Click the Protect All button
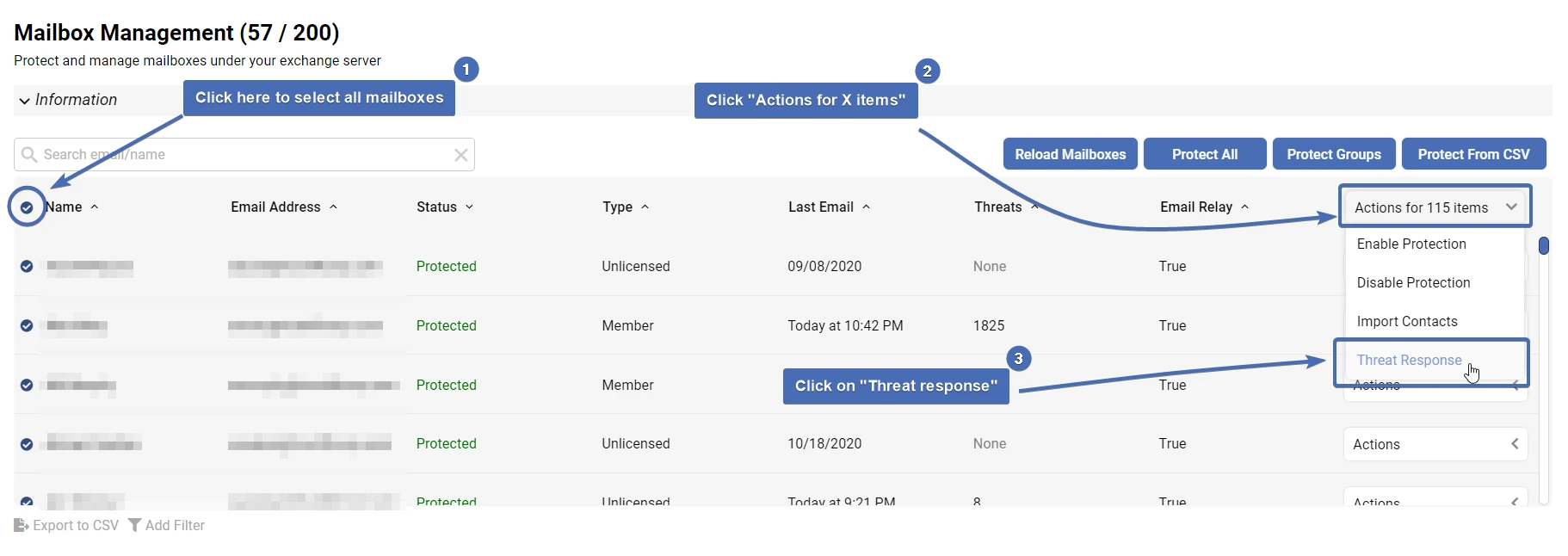This screenshot has width=1568, height=556. 1204,154
